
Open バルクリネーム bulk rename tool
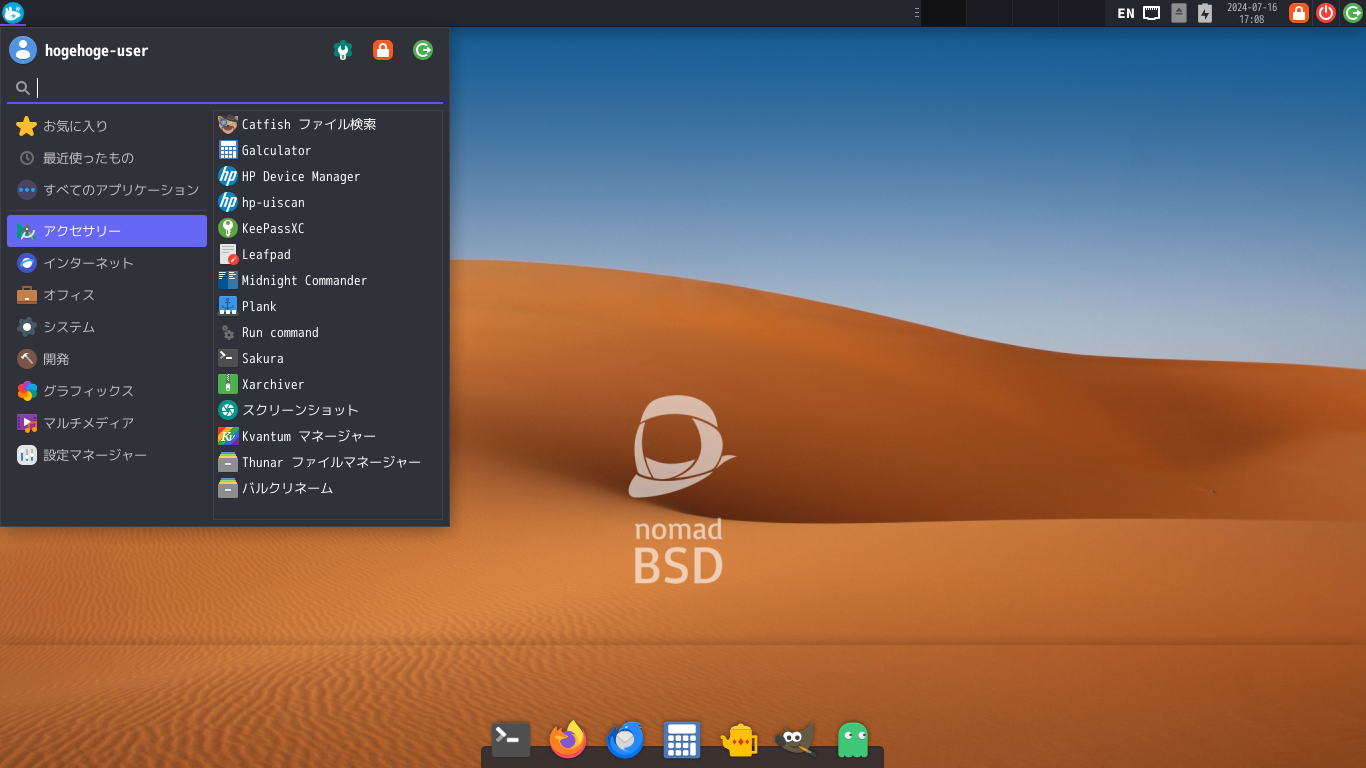tap(328, 488)
